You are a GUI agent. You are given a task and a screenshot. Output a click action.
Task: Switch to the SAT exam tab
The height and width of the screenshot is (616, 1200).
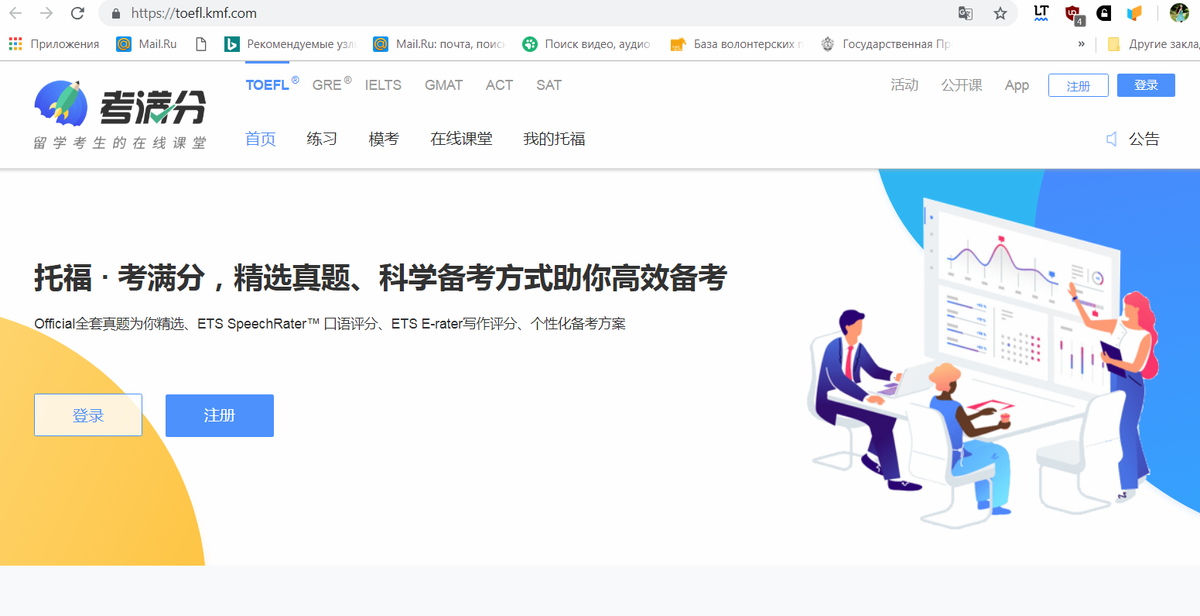(549, 85)
